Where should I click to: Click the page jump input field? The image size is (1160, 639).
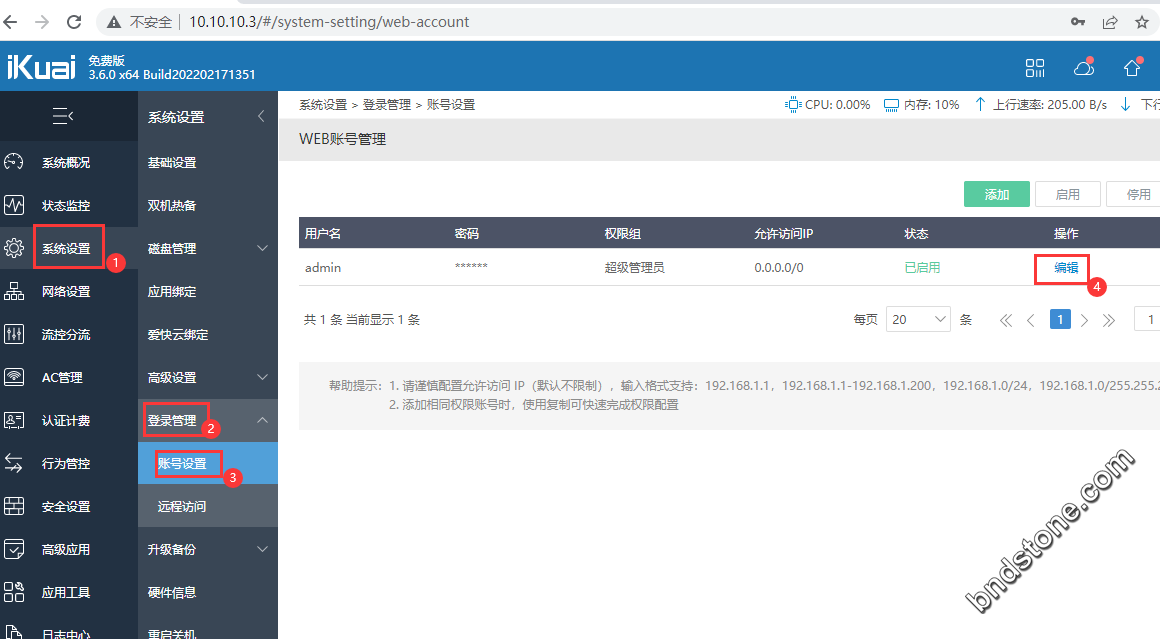pos(1147,320)
